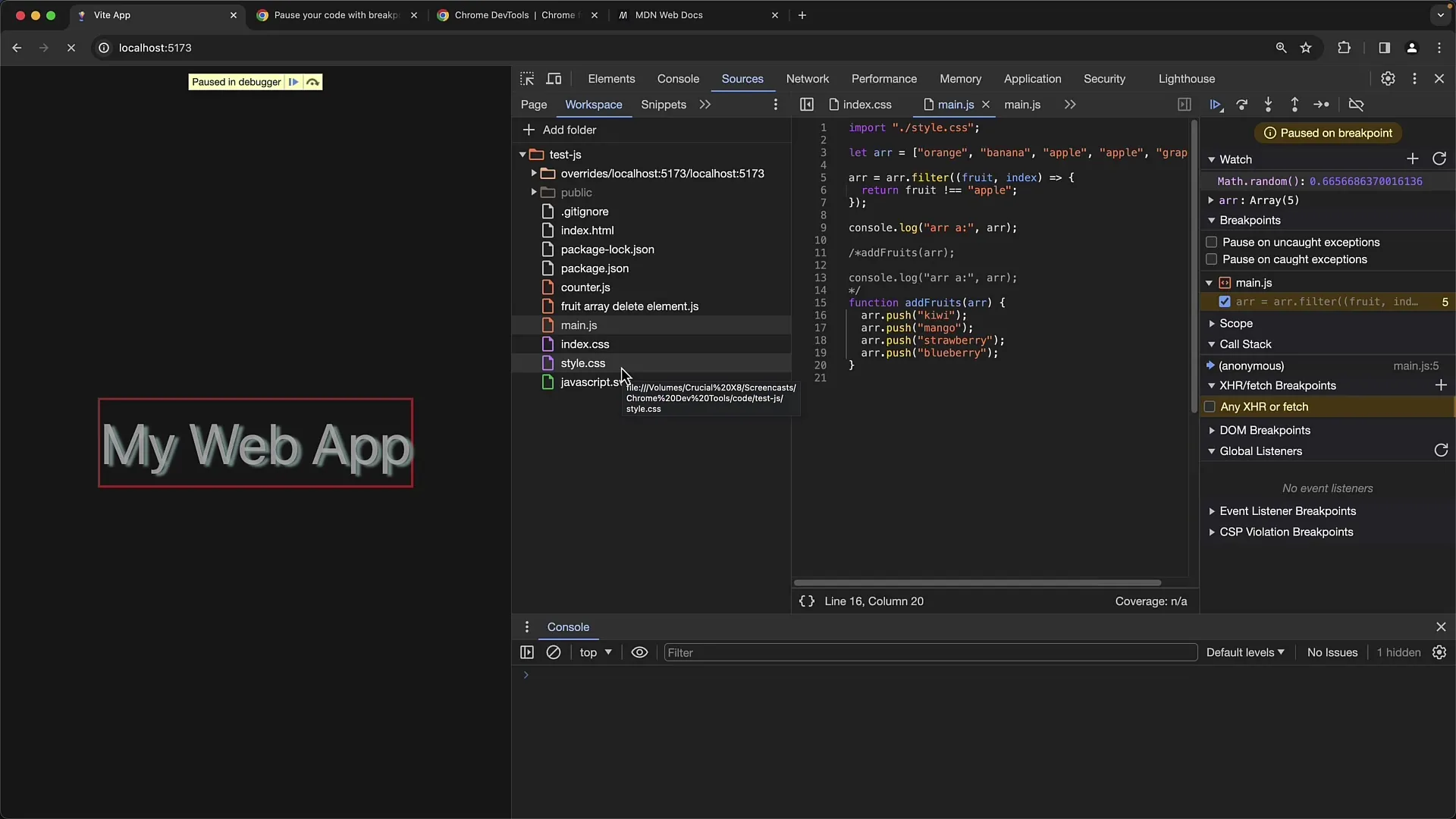Show the console sidebar
Screen dimensions: 1456x819
coord(527,653)
